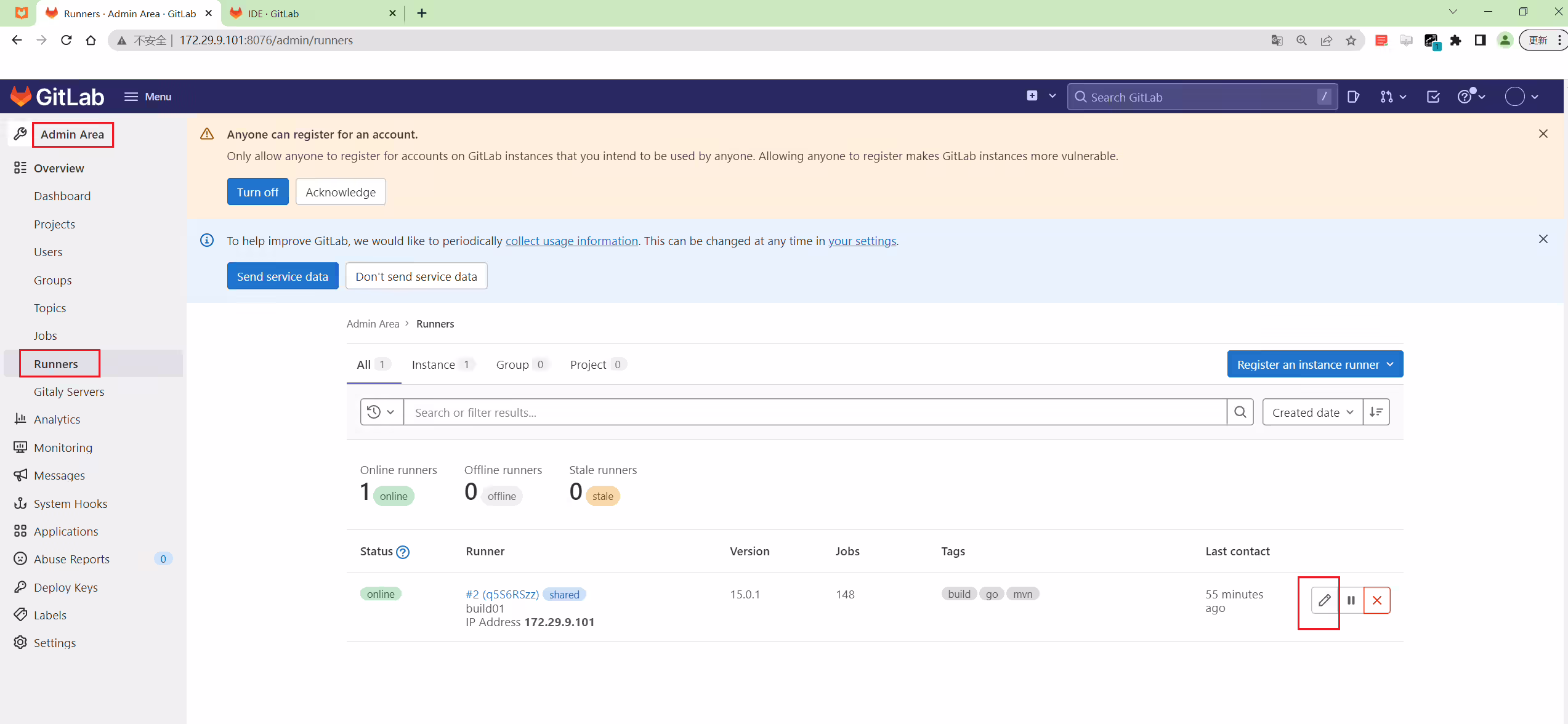Turn off open account registration
The image size is (1568, 724).
point(257,191)
